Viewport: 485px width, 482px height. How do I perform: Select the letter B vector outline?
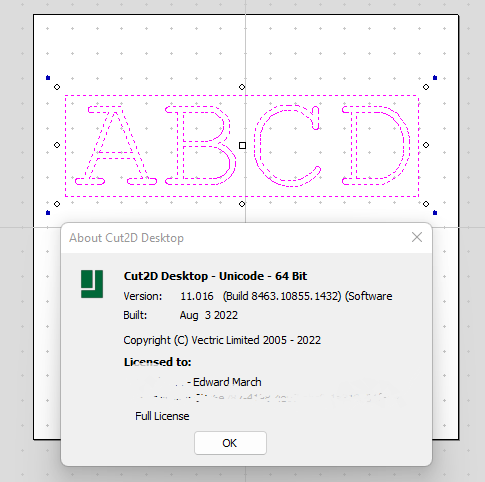click(x=201, y=145)
